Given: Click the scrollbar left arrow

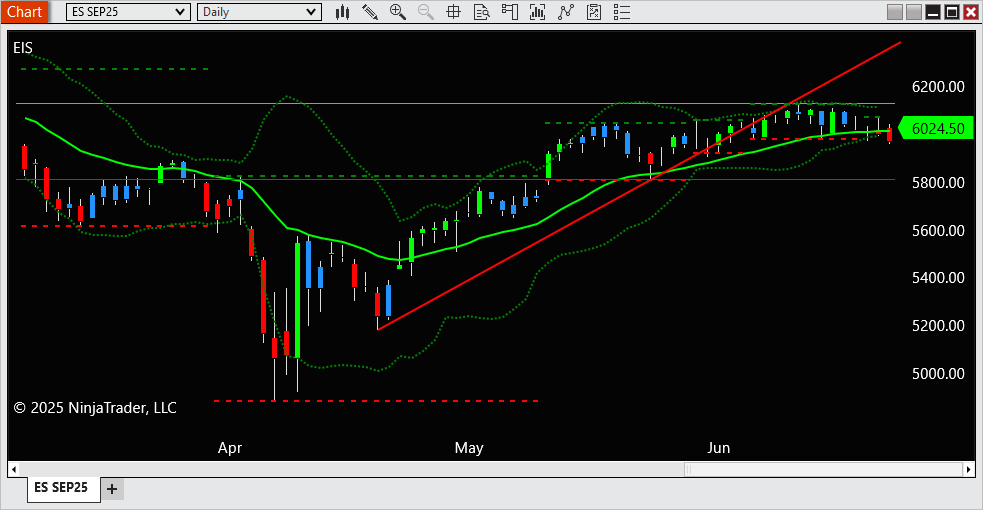Looking at the screenshot, I should tap(14, 469).
